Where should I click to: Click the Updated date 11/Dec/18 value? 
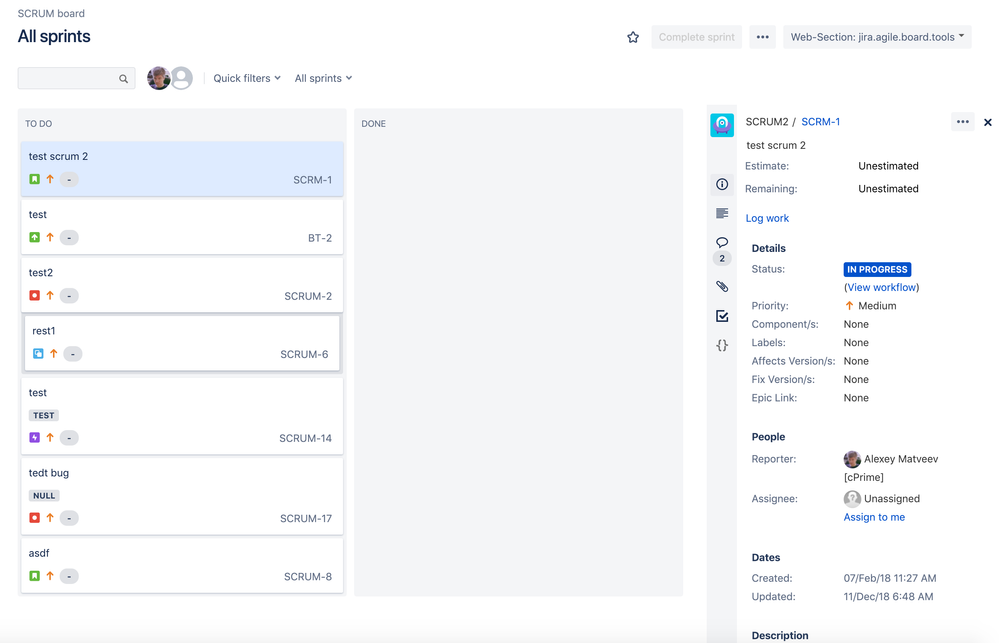tap(888, 596)
